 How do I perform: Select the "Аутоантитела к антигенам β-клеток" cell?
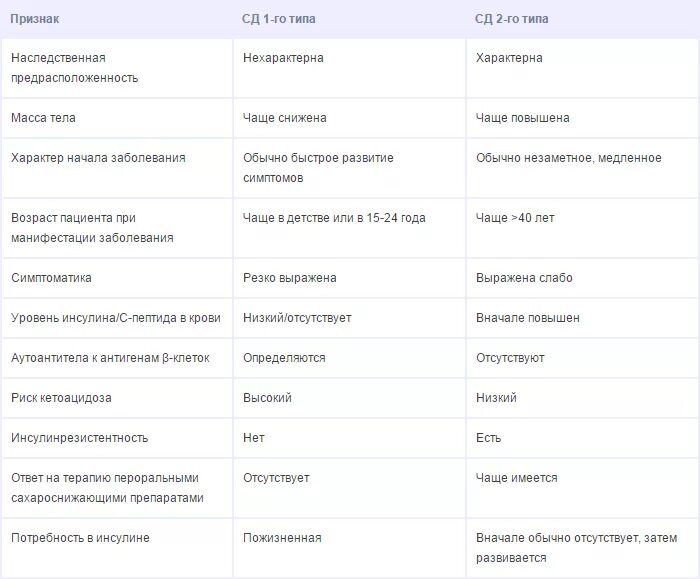pos(110,358)
